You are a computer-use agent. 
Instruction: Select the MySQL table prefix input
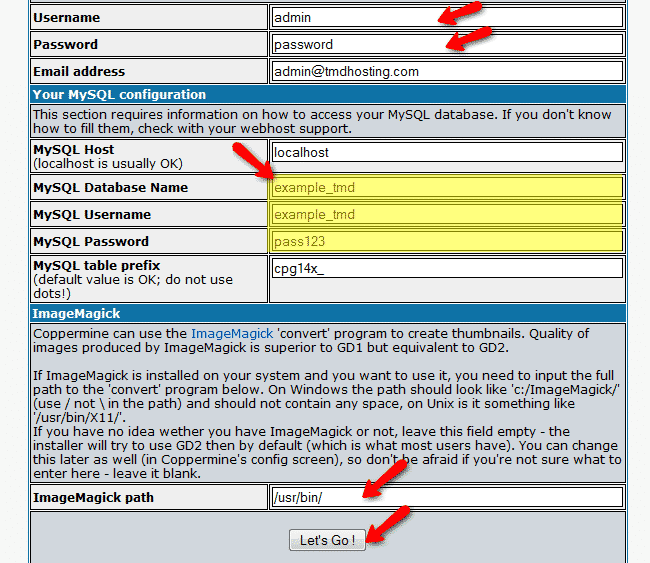[x=446, y=269]
